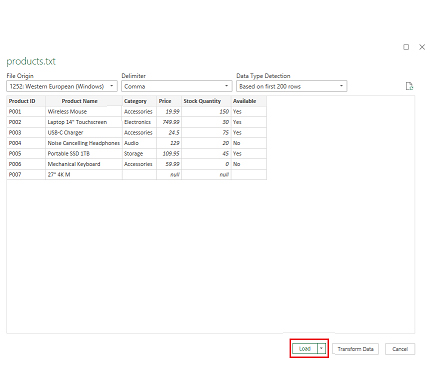This screenshot has width=430, height=384.
Task: Click the Transform Data button
Action: point(355,349)
